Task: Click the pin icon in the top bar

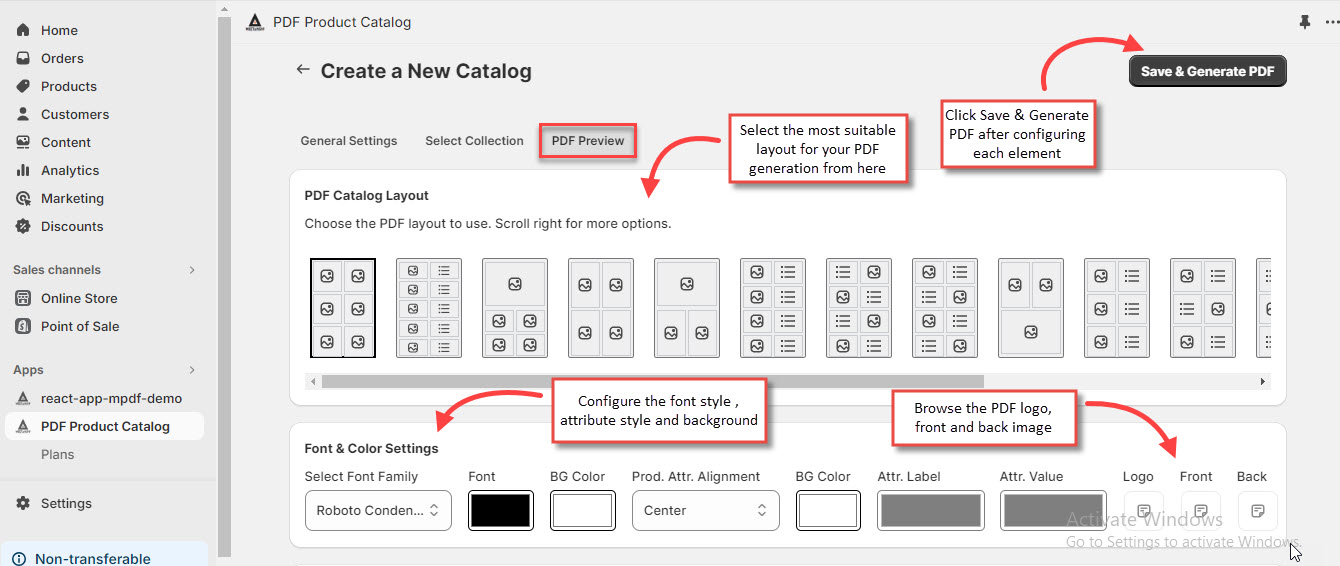Action: coord(1304,22)
